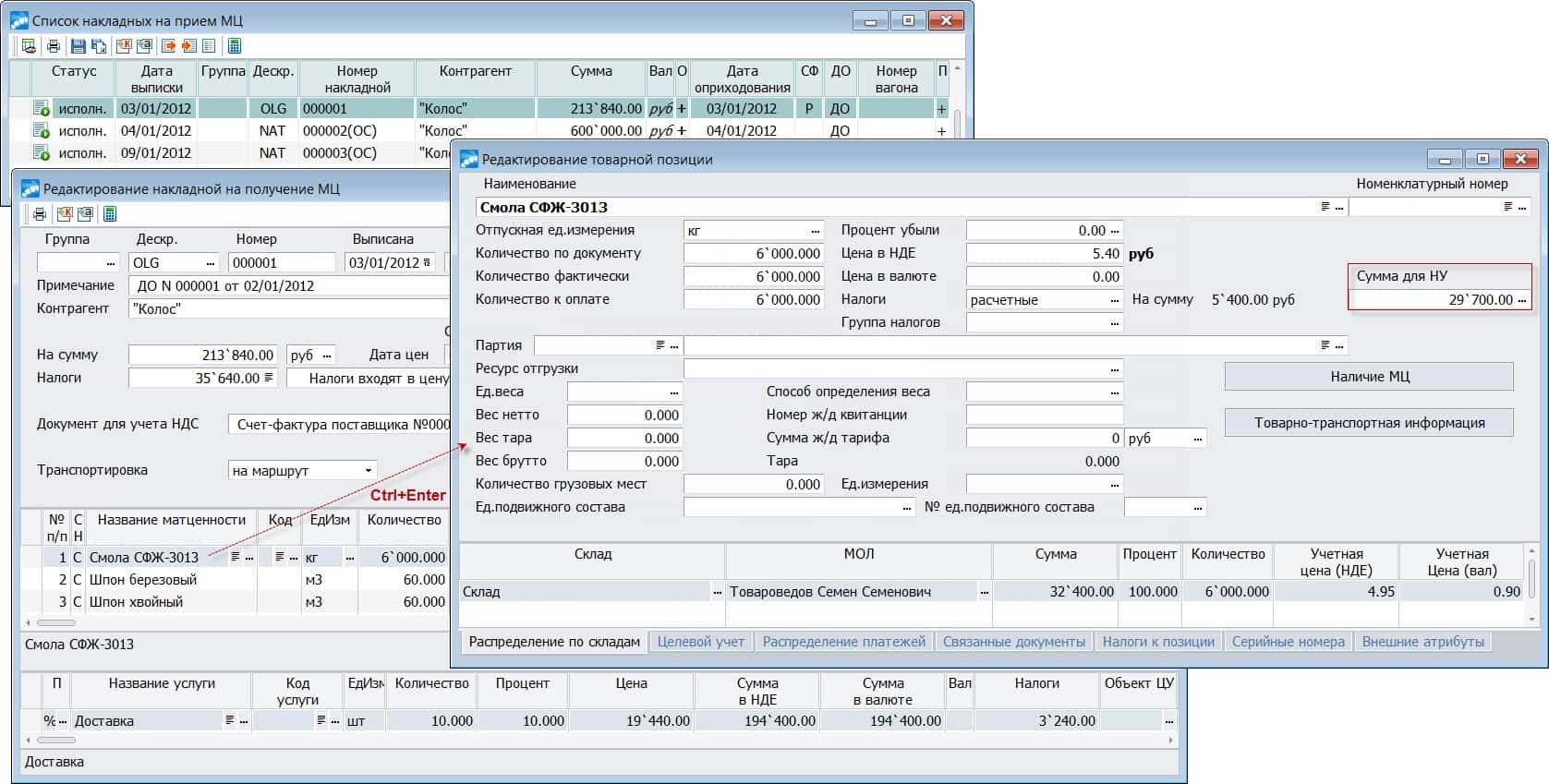Open Серийные номера tab
The height and width of the screenshot is (784, 1549).
pos(1289,642)
